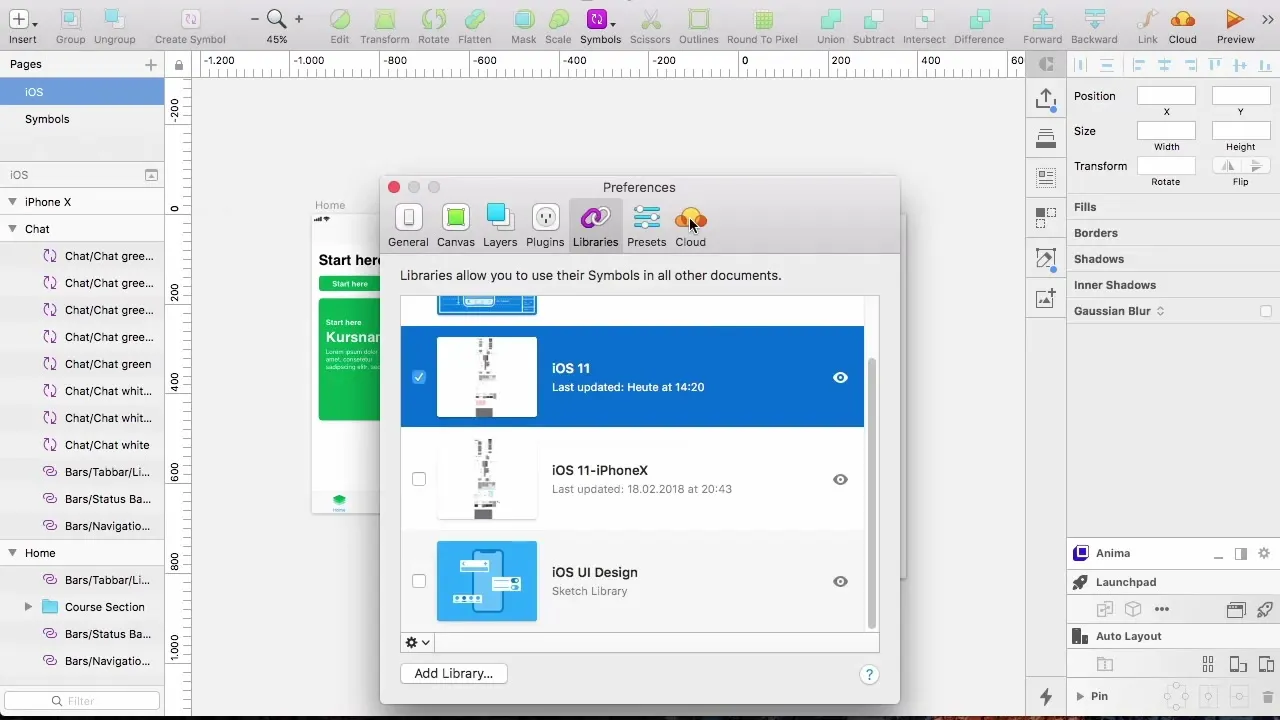Click the Position X input field
The image size is (1280, 720).
pyautogui.click(x=1166, y=96)
